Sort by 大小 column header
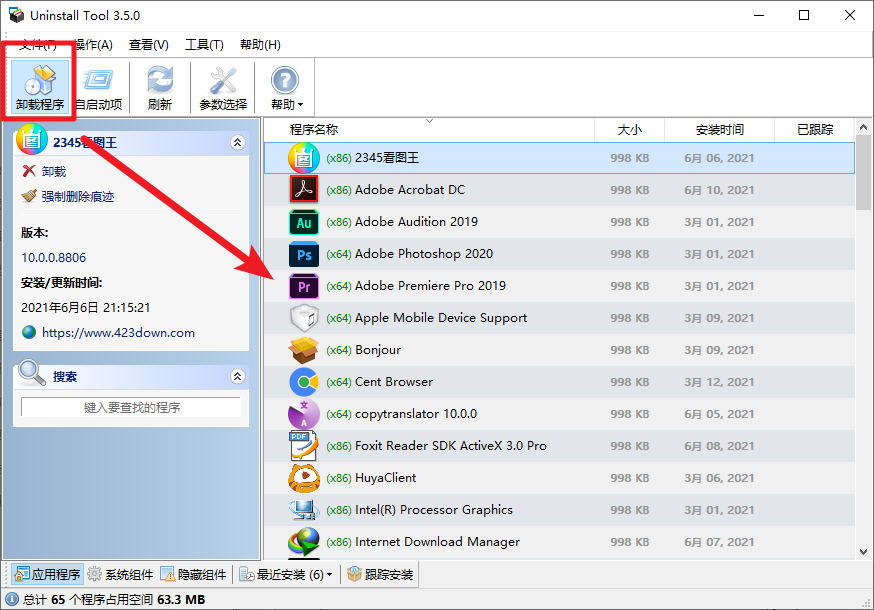874x610 pixels. click(629, 130)
